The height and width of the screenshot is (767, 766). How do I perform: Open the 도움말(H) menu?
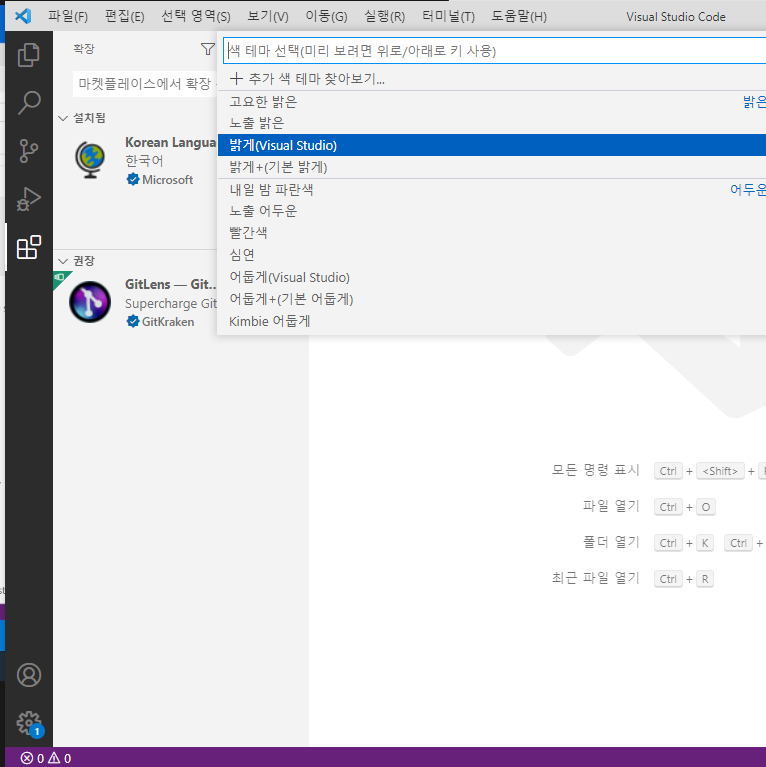519,17
